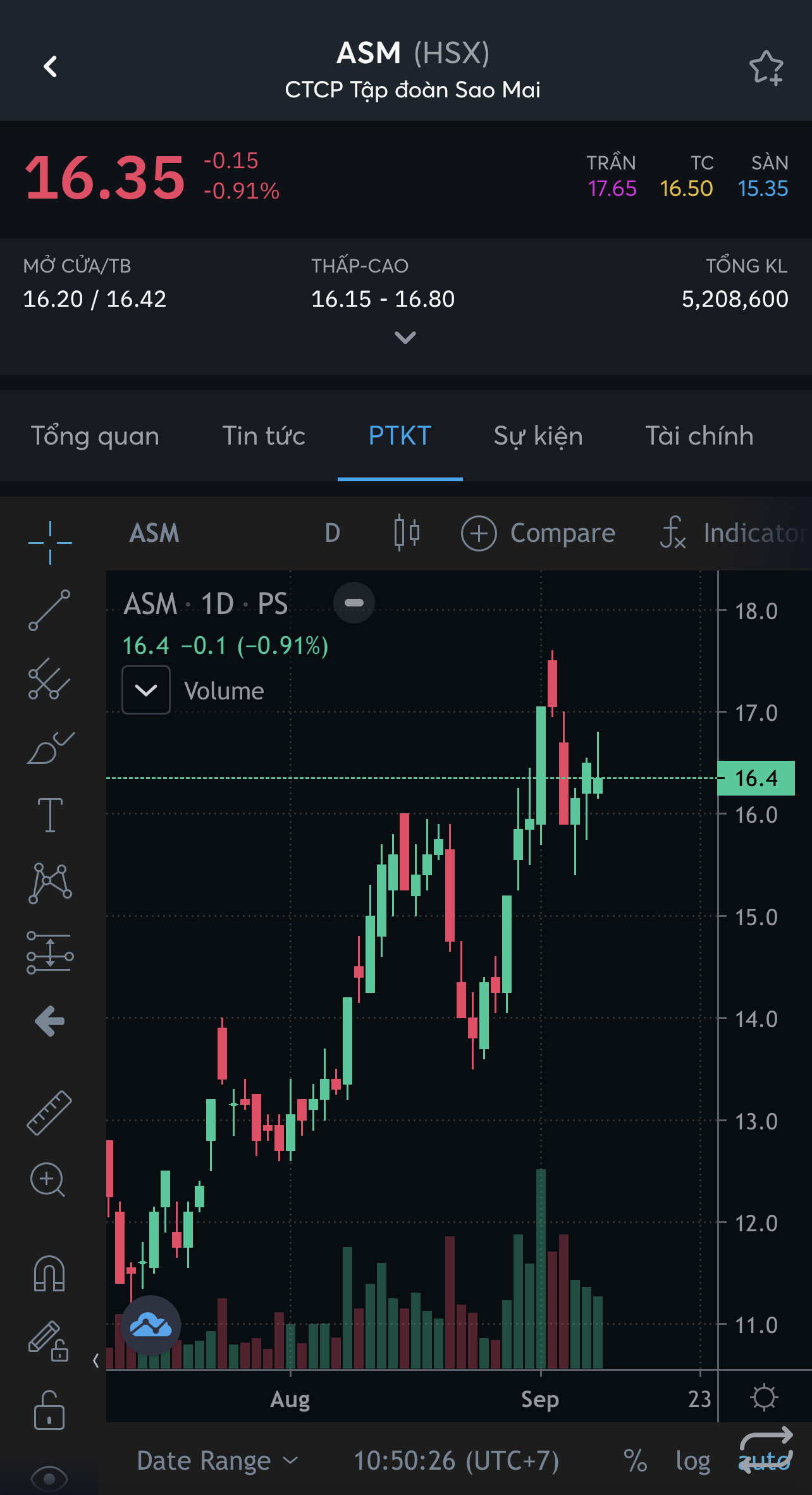
Task: Select the ruler measure tool
Action: coord(49,1112)
